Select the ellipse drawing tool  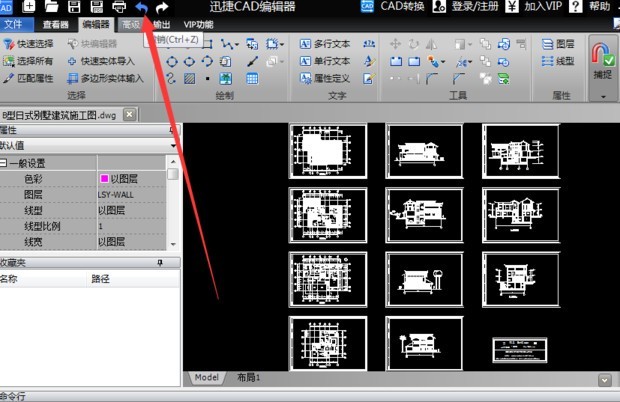(x=189, y=61)
